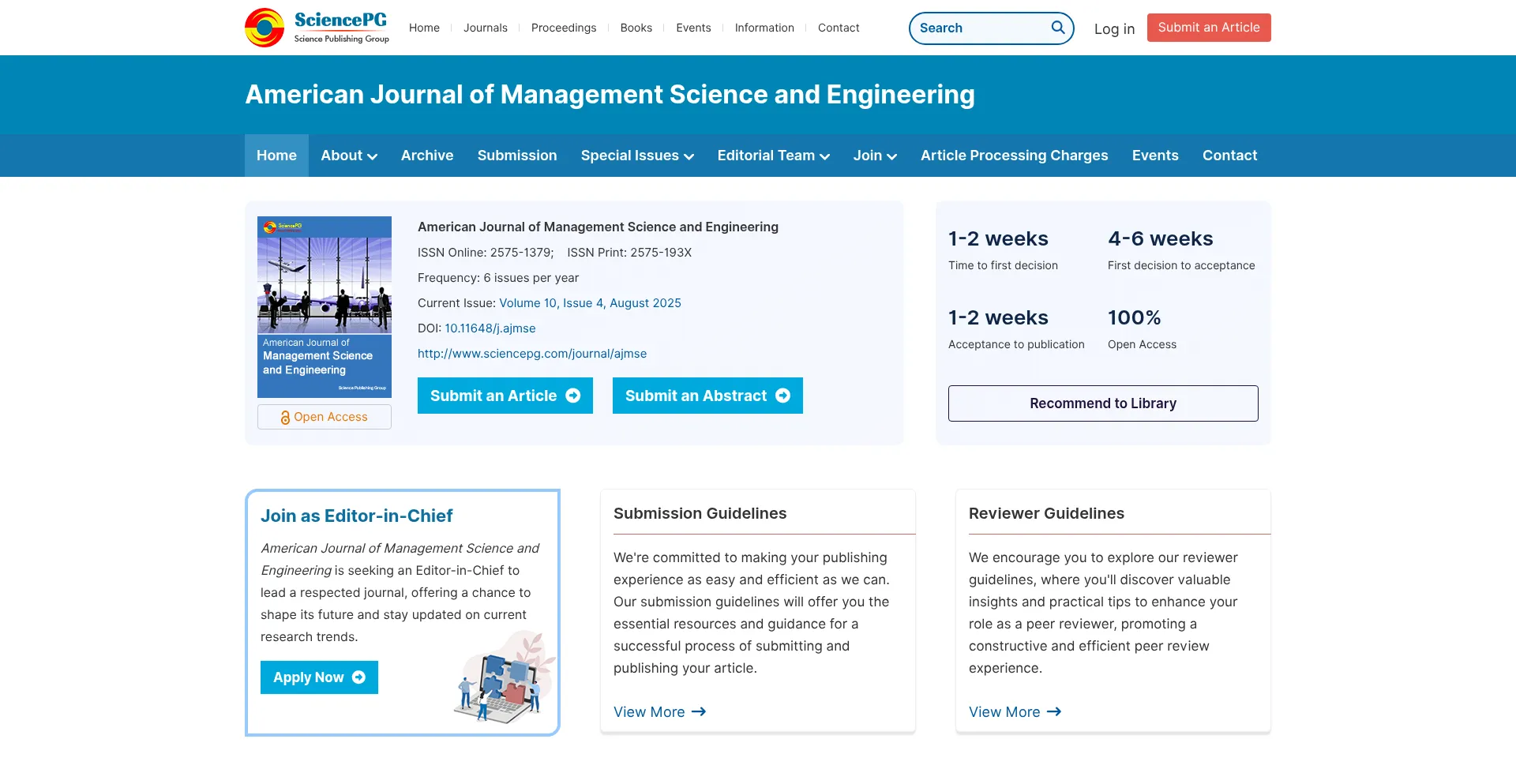This screenshot has width=1516, height=784.
Task: Open the journal Events tab
Action: (x=1155, y=156)
